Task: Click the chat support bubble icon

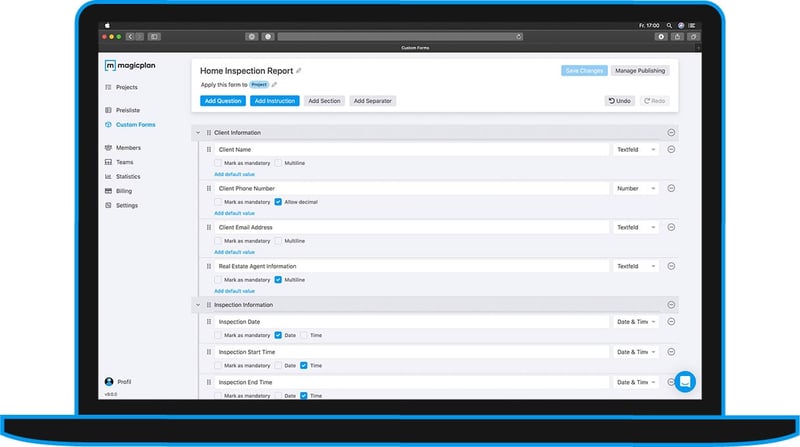Action: (685, 382)
